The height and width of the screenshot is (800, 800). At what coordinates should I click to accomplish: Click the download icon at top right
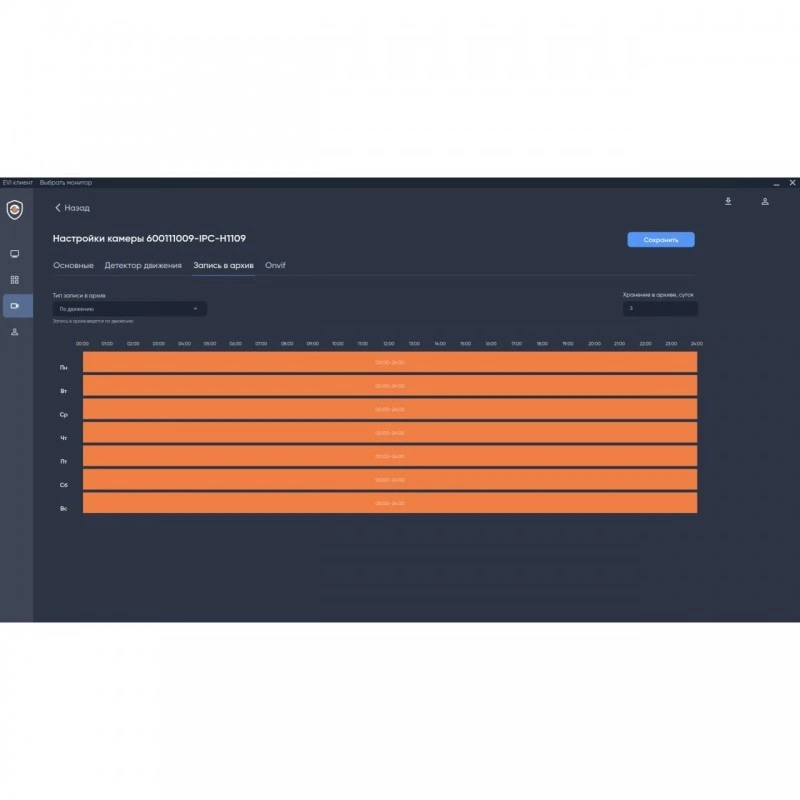pos(728,202)
